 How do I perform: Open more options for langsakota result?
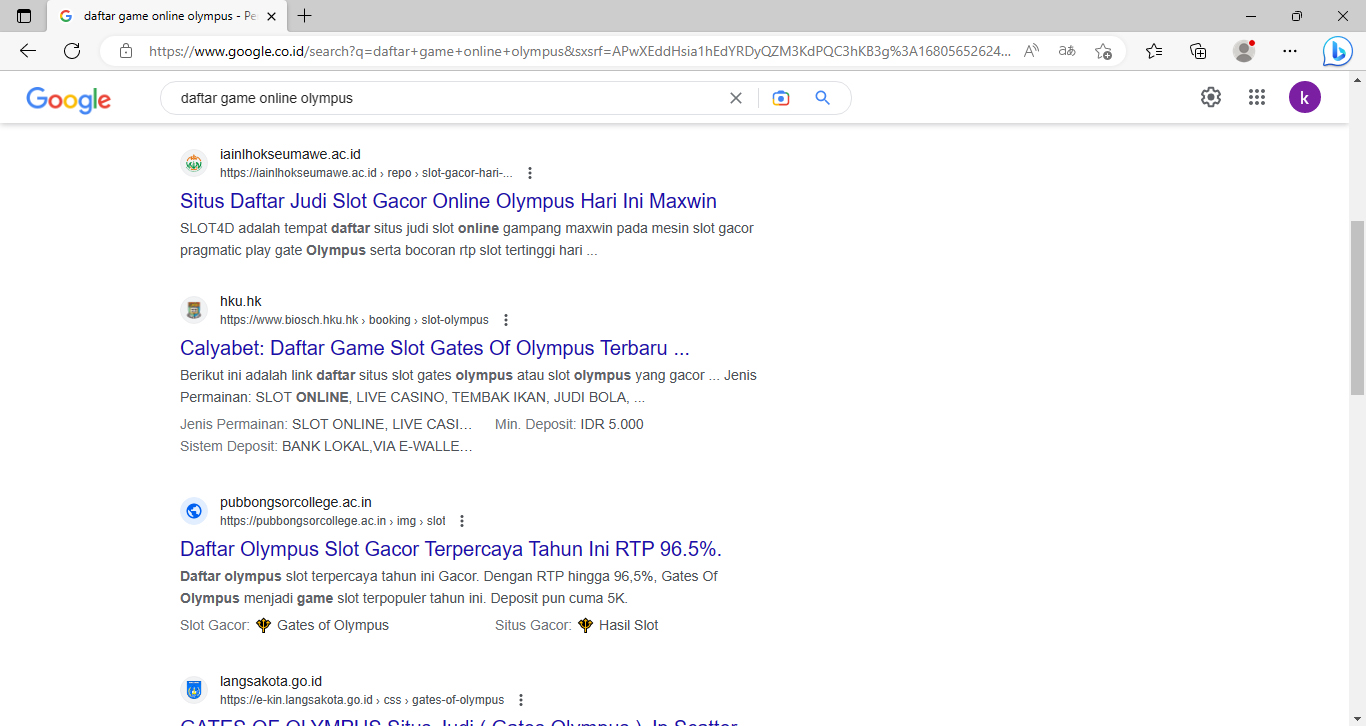tap(521, 700)
